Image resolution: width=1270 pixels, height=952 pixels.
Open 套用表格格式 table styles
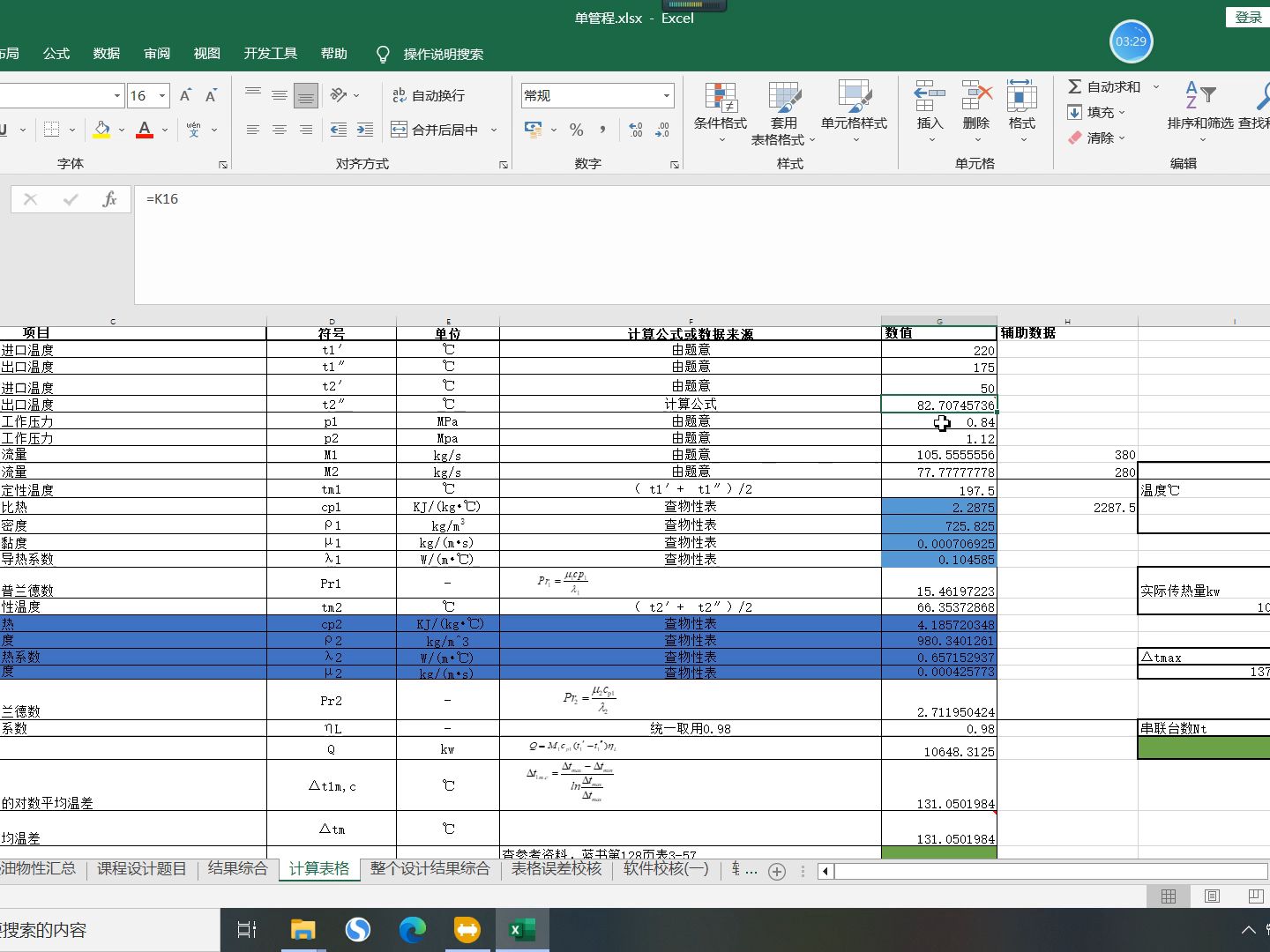pyautogui.click(x=783, y=113)
